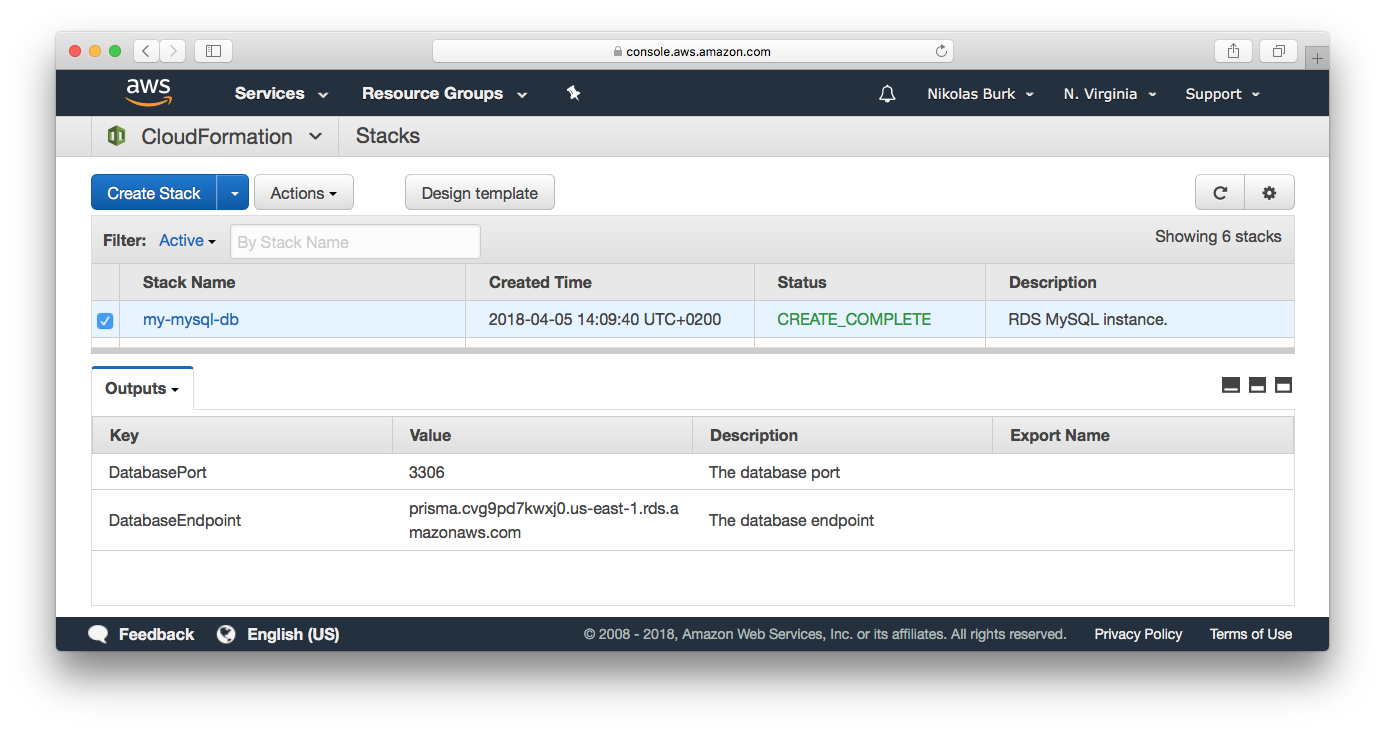Show all Safari tabs
Viewport: 1385px width, 731px height.
pyautogui.click(x=1279, y=51)
